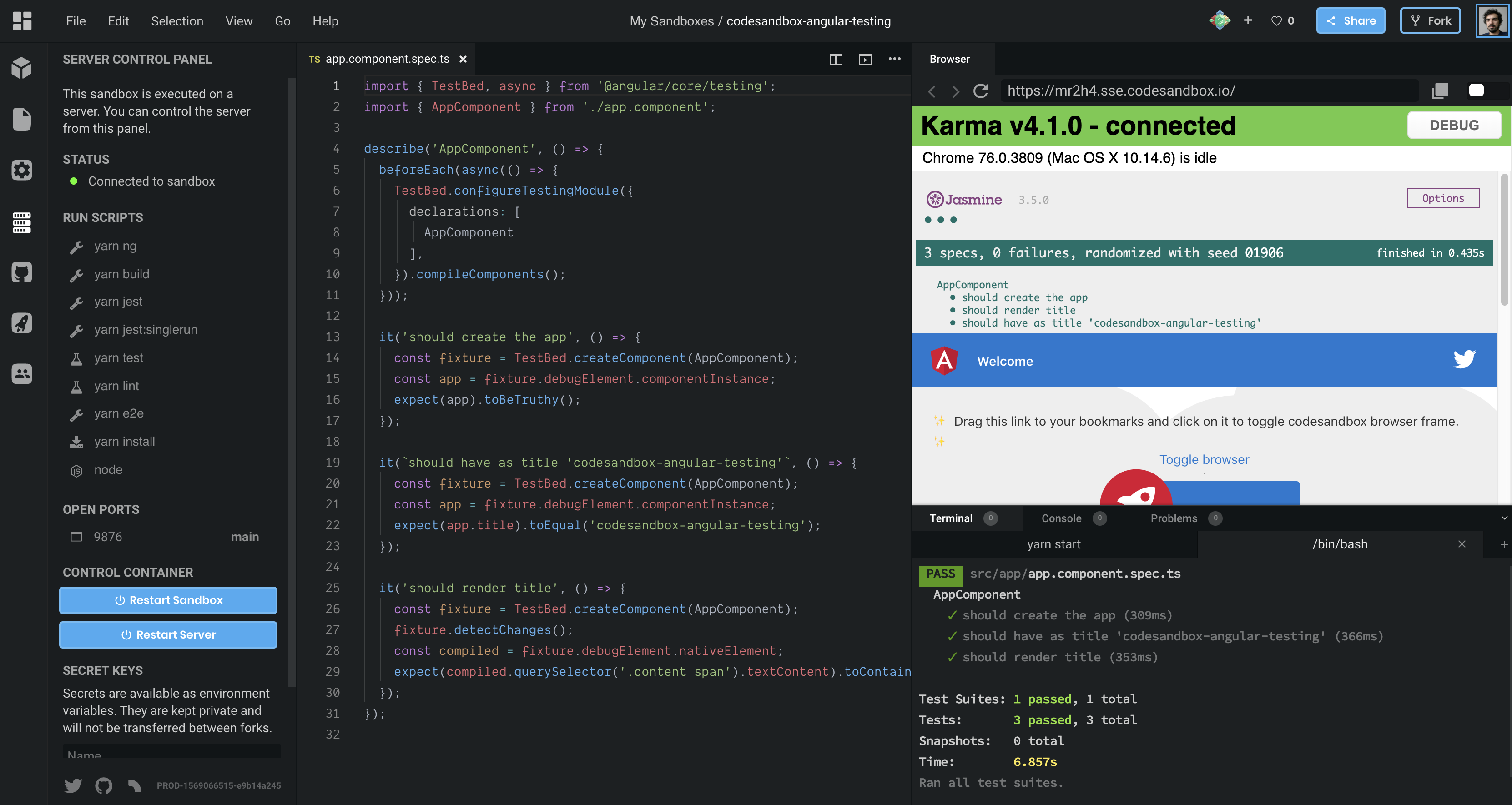Open the Configuration Files gear icon in sidebar
Viewport: 1512px width, 805px height.
point(22,170)
